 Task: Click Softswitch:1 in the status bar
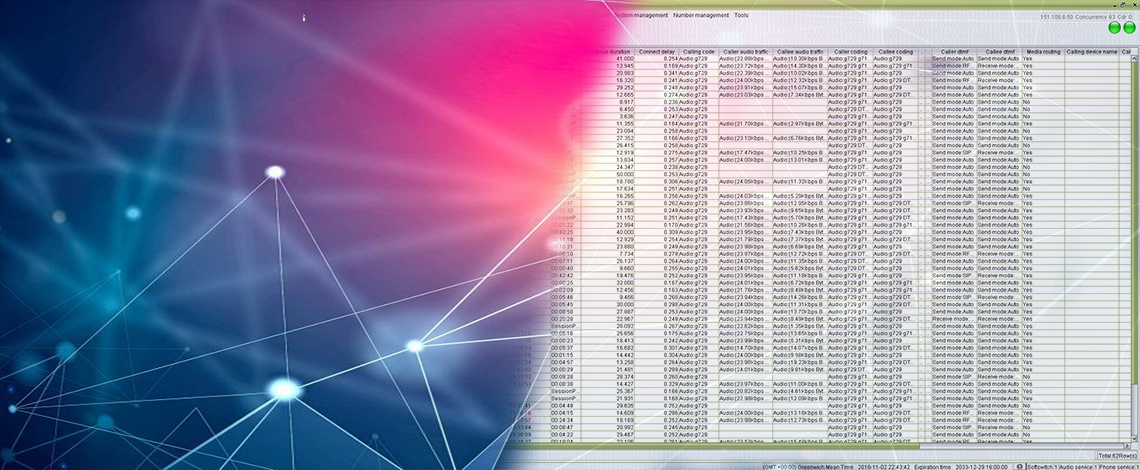[x=1041, y=466]
